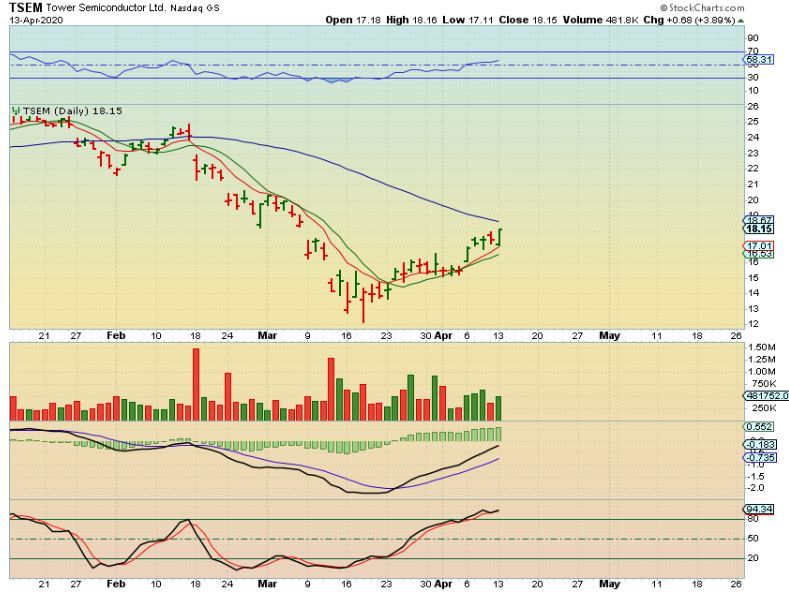Click the 18.67 moving average price tag
The width and height of the screenshot is (789, 597).
[759, 220]
